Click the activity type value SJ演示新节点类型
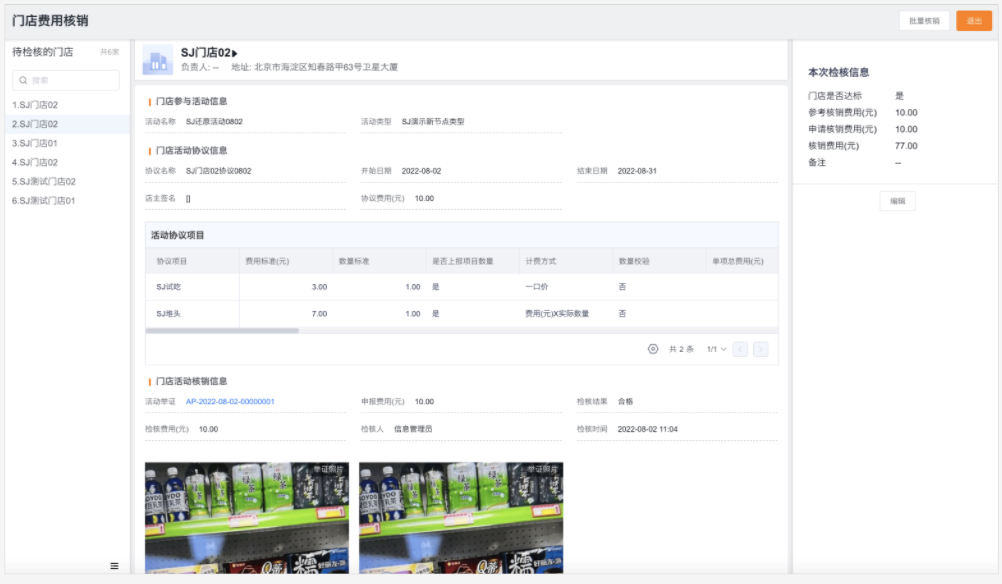 pyautogui.click(x=433, y=121)
